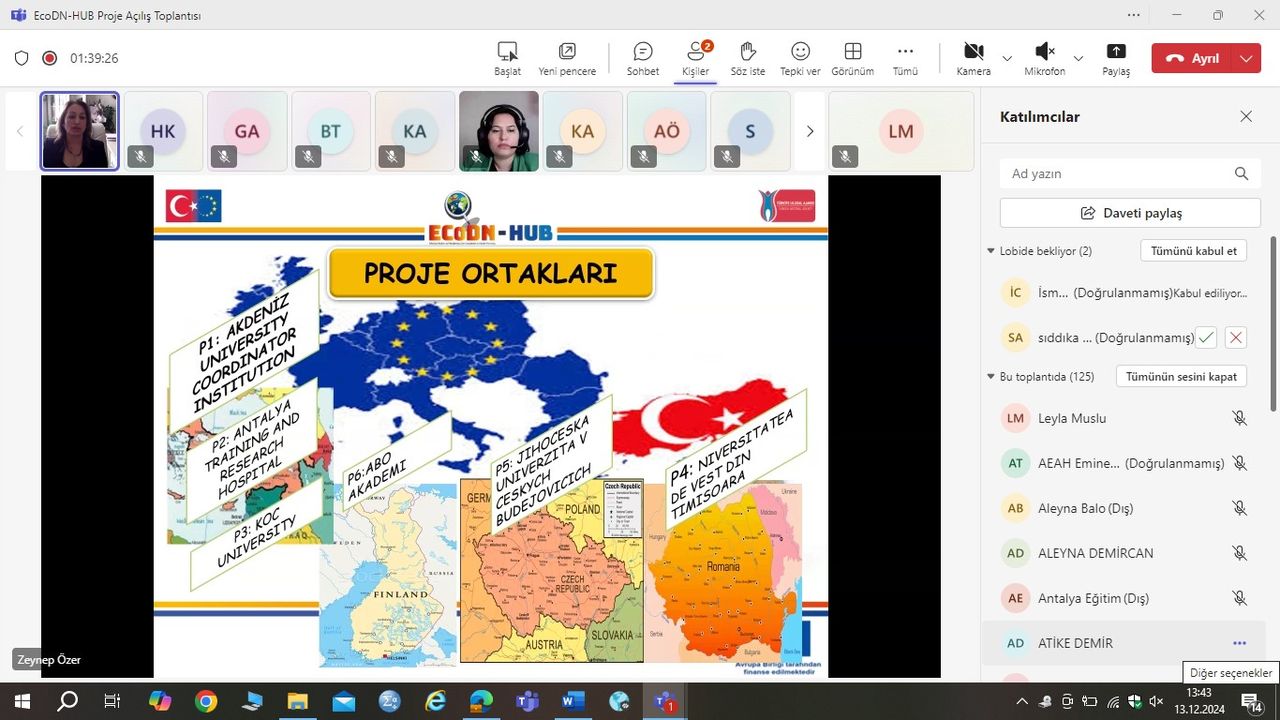The height and width of the screenshot is (720, 1280).
Task: Open Yeni pencere pop-out
Action: tap(567, 58)
